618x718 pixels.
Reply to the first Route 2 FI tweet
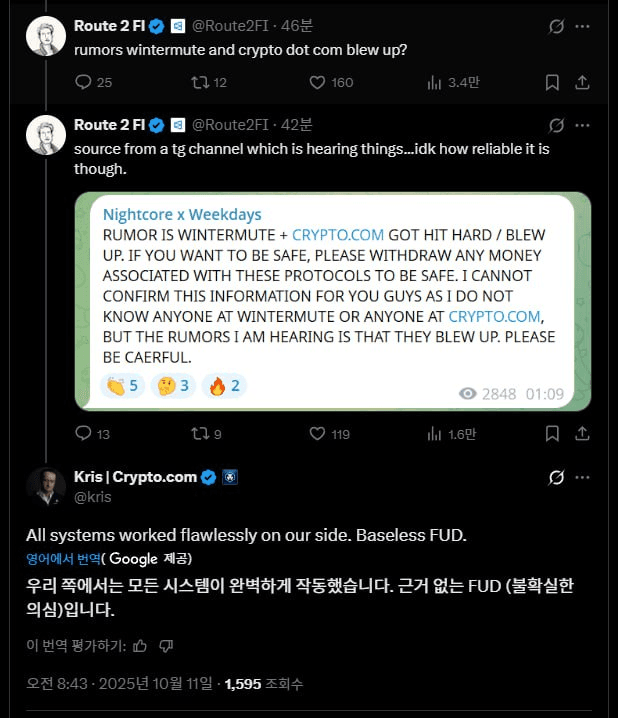[83, 82]
